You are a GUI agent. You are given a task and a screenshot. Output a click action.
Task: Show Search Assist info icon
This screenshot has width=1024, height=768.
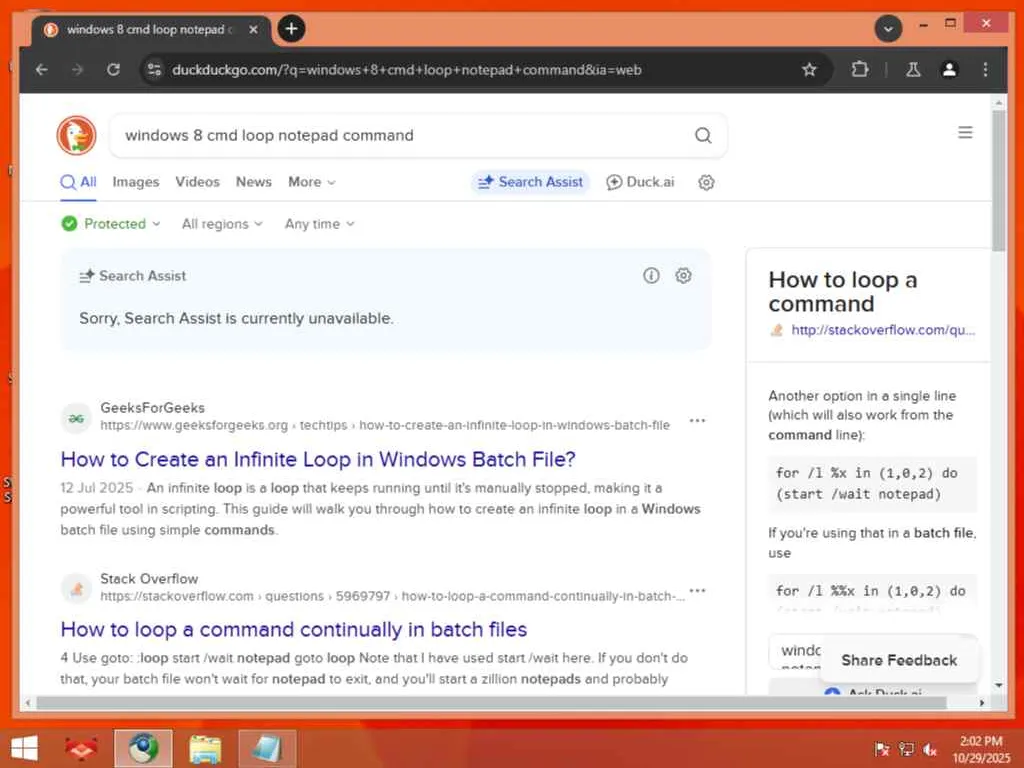click(x=651, y=276)
